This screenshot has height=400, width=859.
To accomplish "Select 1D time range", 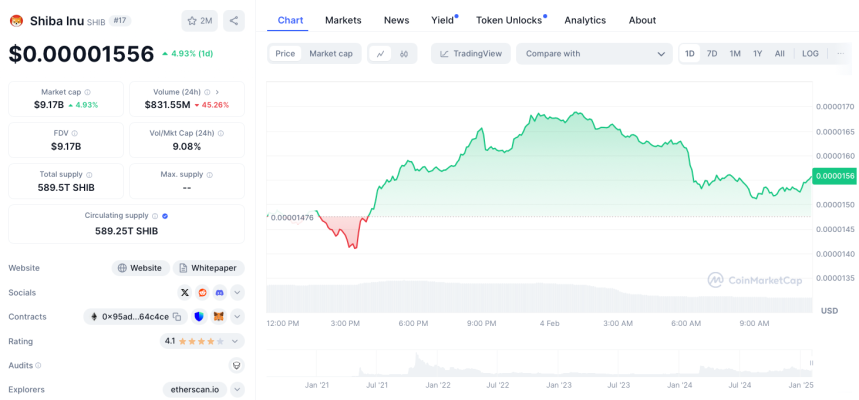I will tap(690, 54).
